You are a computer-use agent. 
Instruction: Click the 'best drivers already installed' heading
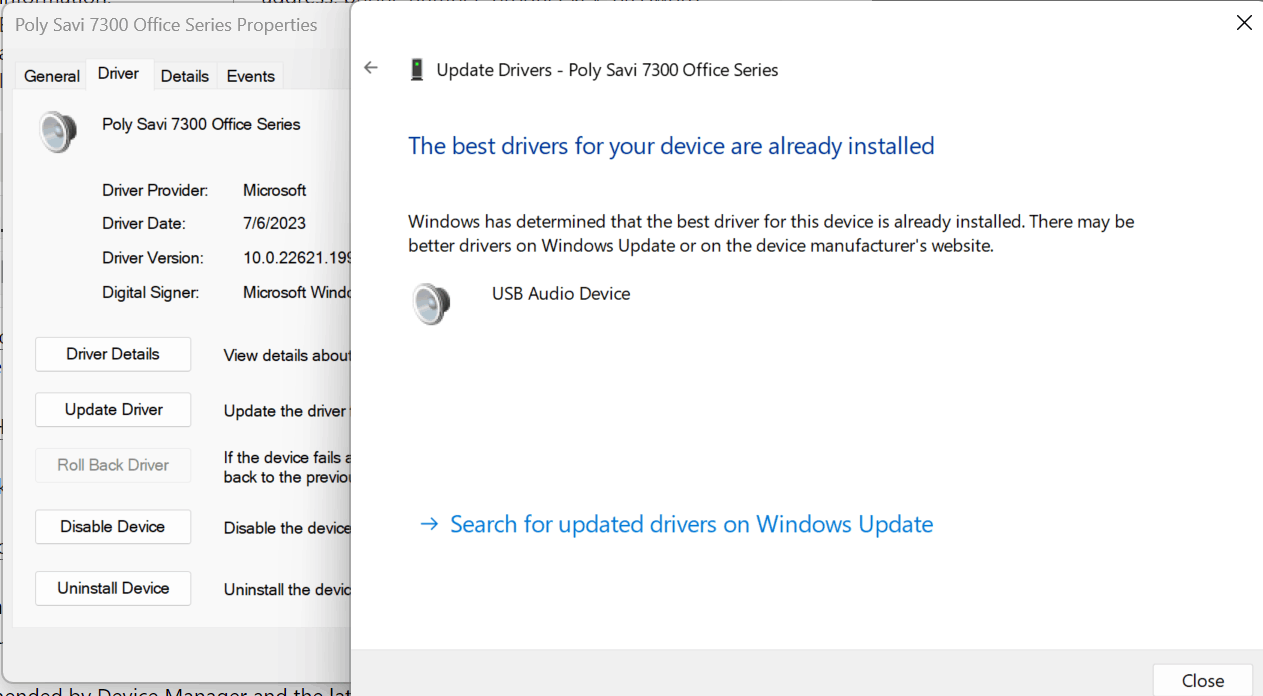pyautogui.click(x=671, y=146)
